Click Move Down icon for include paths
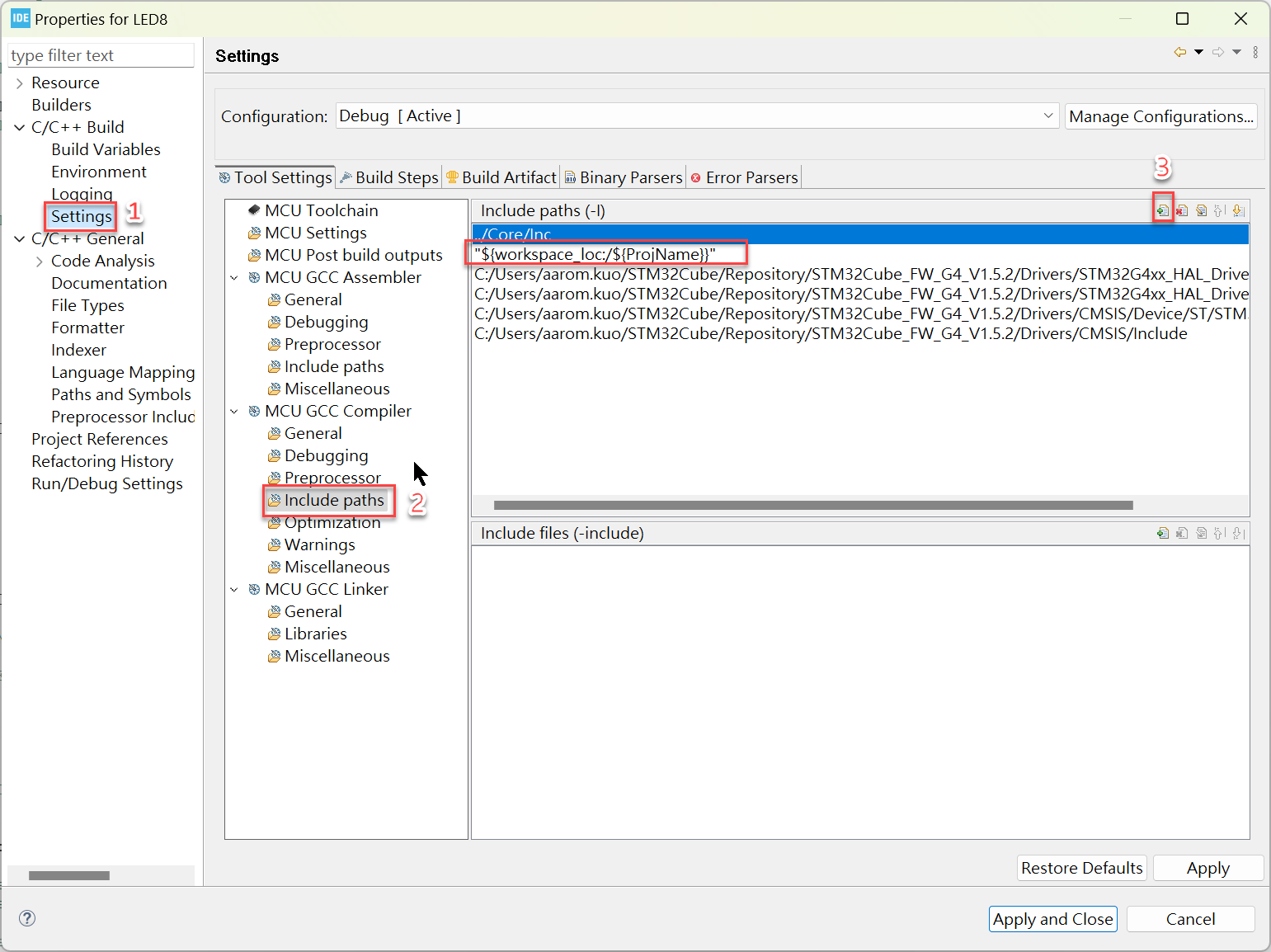Screen dimensions: 1271x952 pos(1238,210)
